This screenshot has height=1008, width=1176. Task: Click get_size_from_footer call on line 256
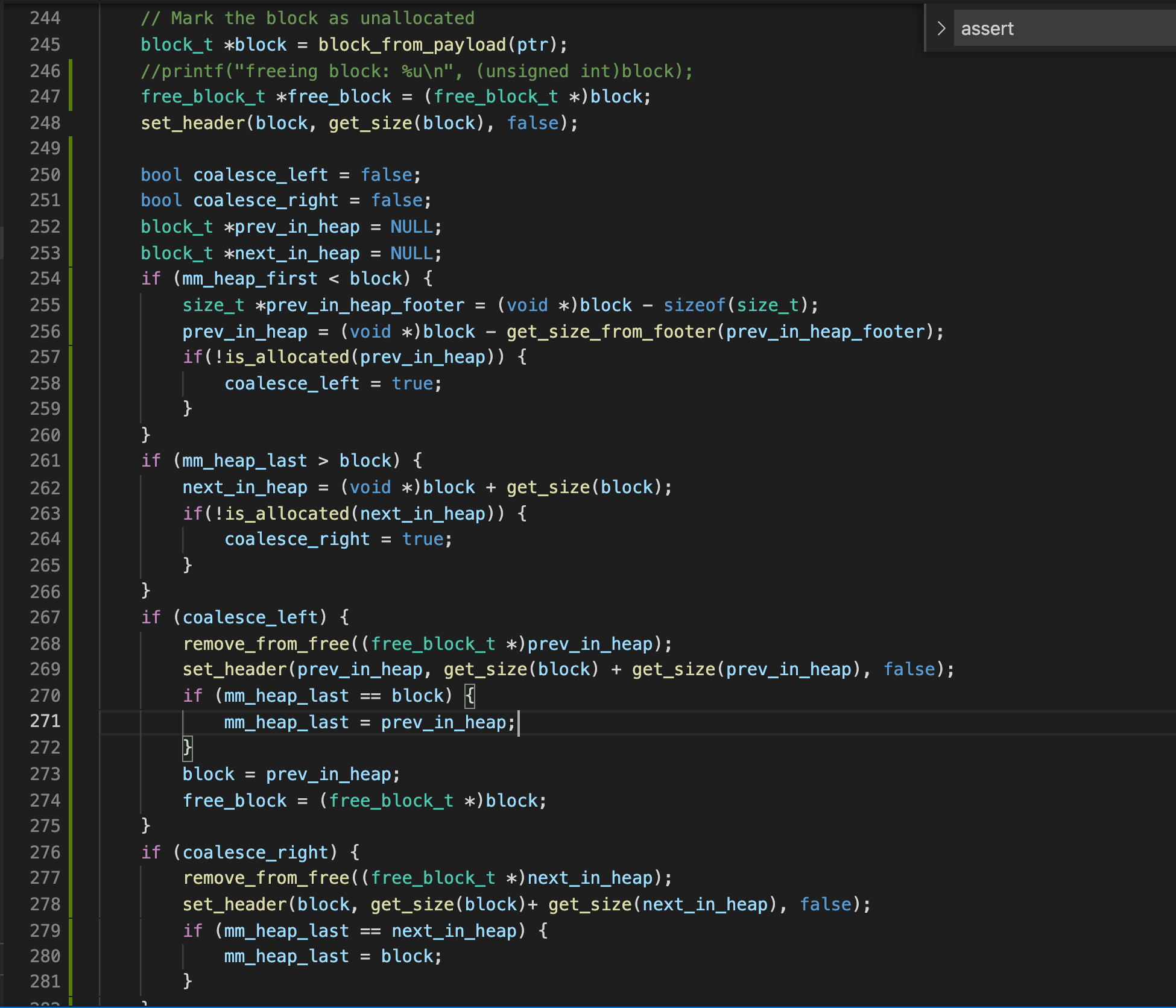(x=610, y=332)
